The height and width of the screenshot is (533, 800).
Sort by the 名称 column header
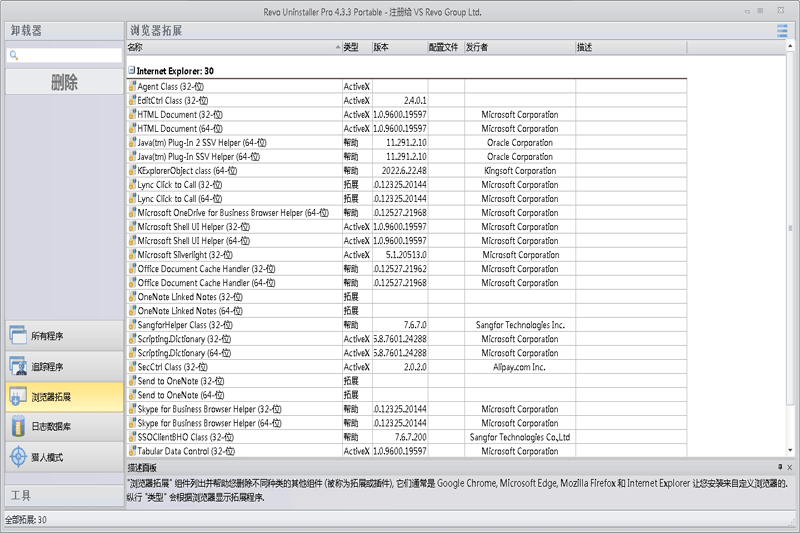coord(234,47)
